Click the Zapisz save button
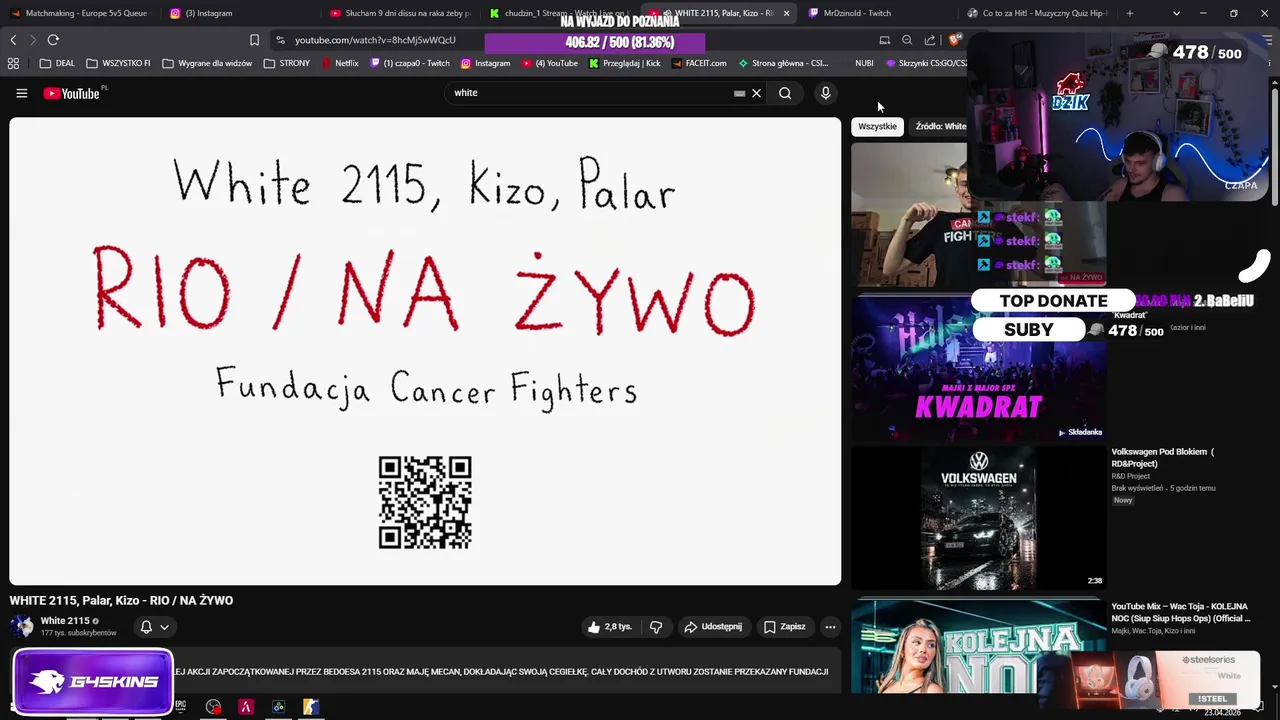 [x=785, y=627]
